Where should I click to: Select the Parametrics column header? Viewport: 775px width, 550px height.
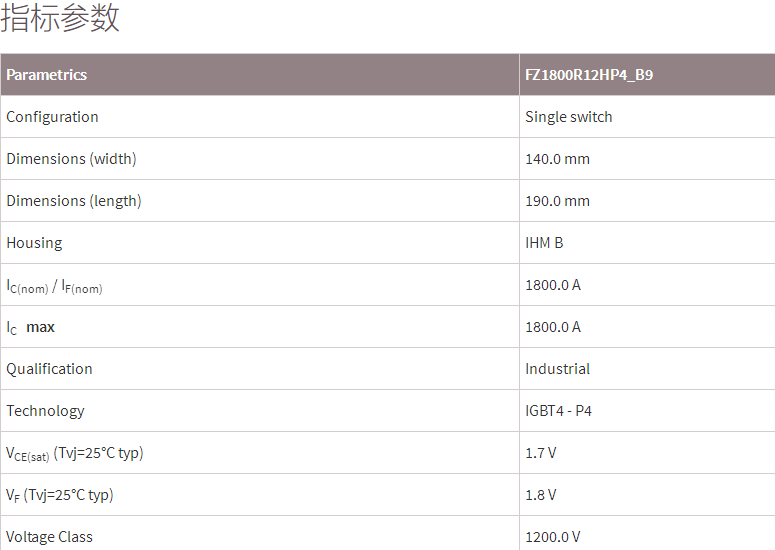[47, 75]
